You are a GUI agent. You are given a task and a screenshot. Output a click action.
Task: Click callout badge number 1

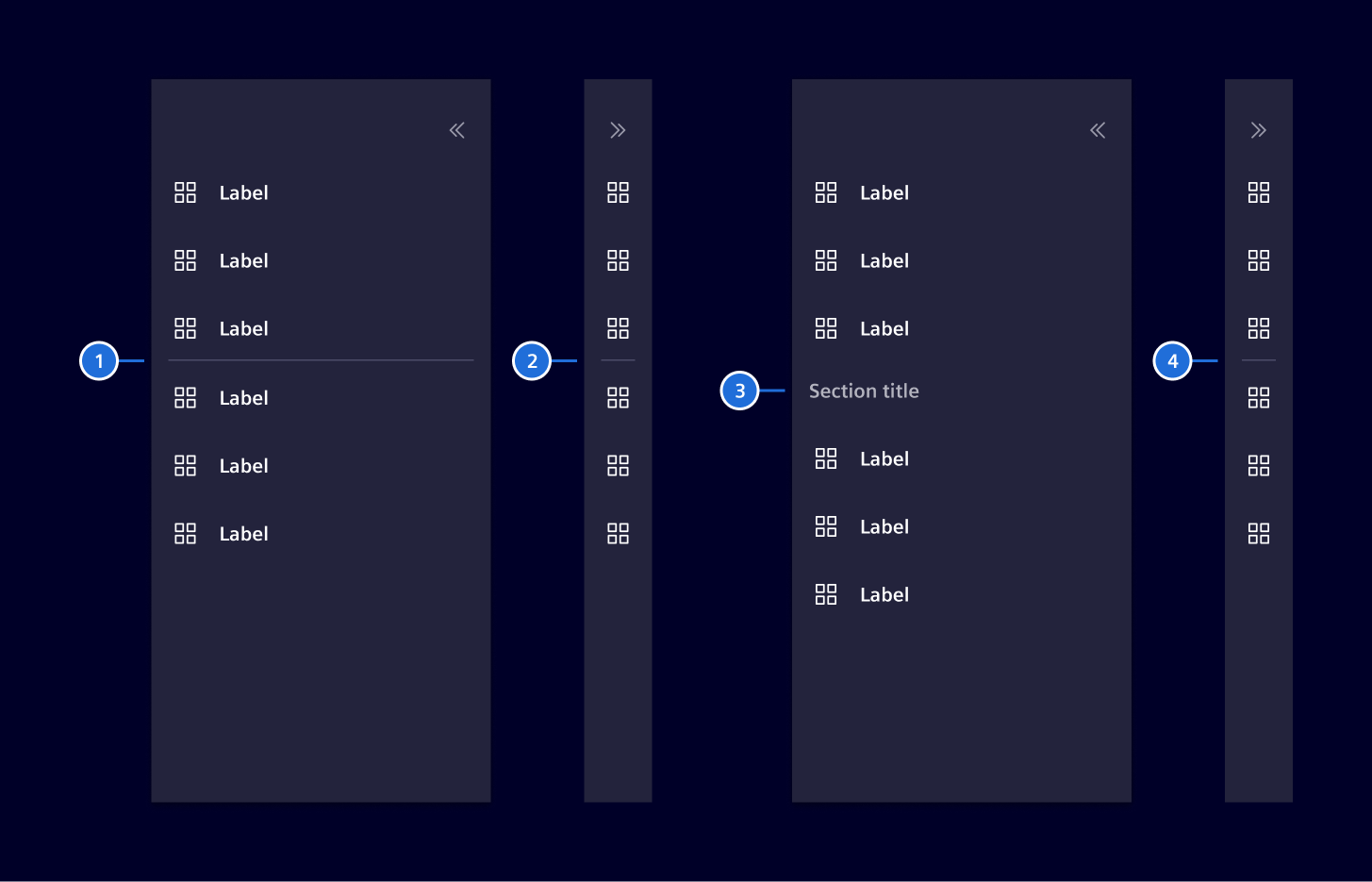point(99,360)
